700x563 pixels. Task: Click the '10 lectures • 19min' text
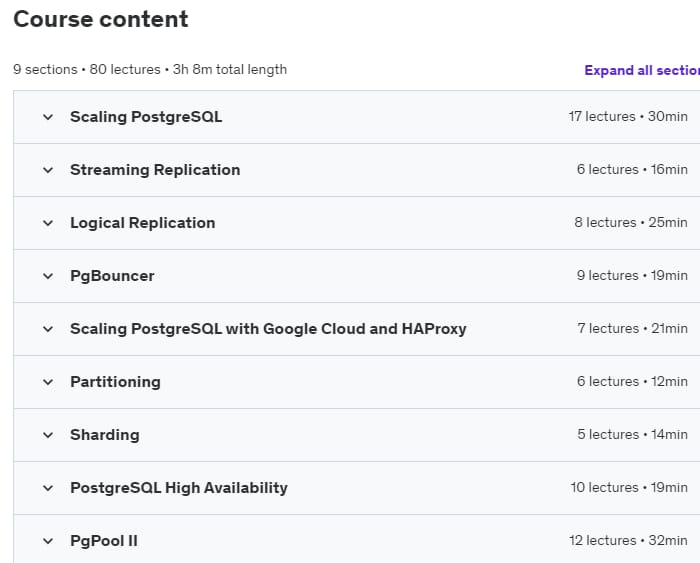(629, 488)
